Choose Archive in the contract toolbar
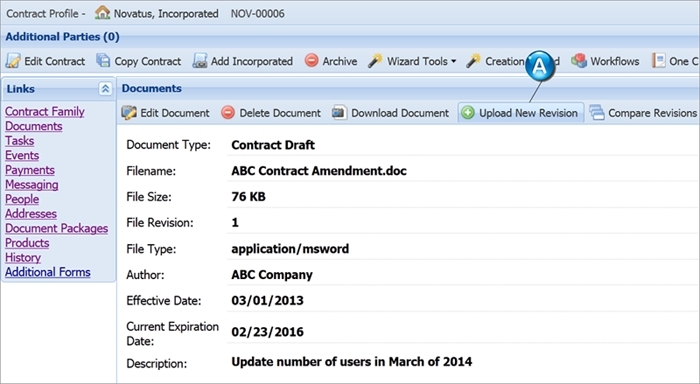This screenshot has height=384, width=700. (331, 61)
